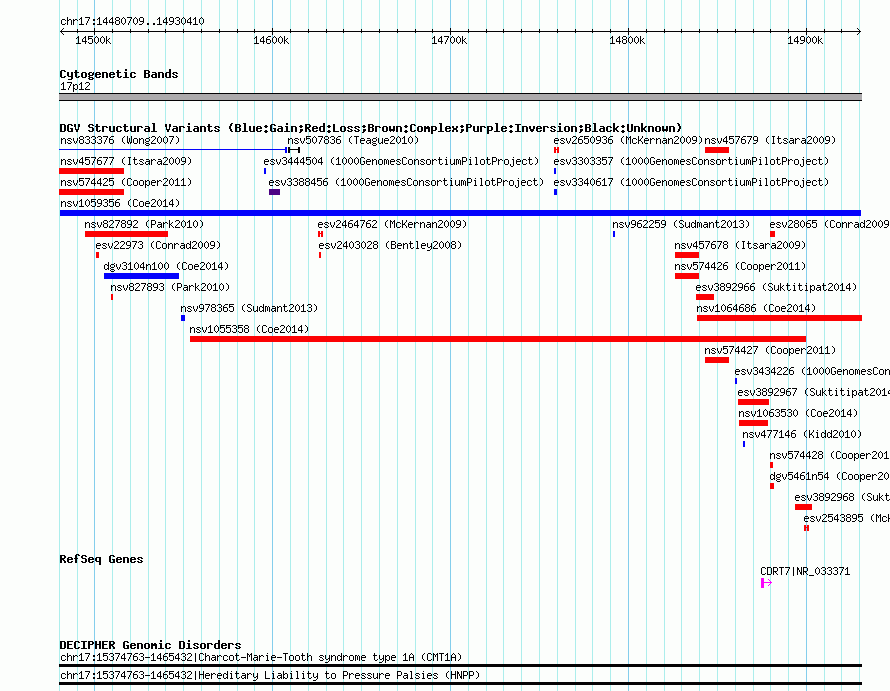Click the Cytogenetic Bands track title
This screenshot has height=691, width=890.
(x=119, y=74)
